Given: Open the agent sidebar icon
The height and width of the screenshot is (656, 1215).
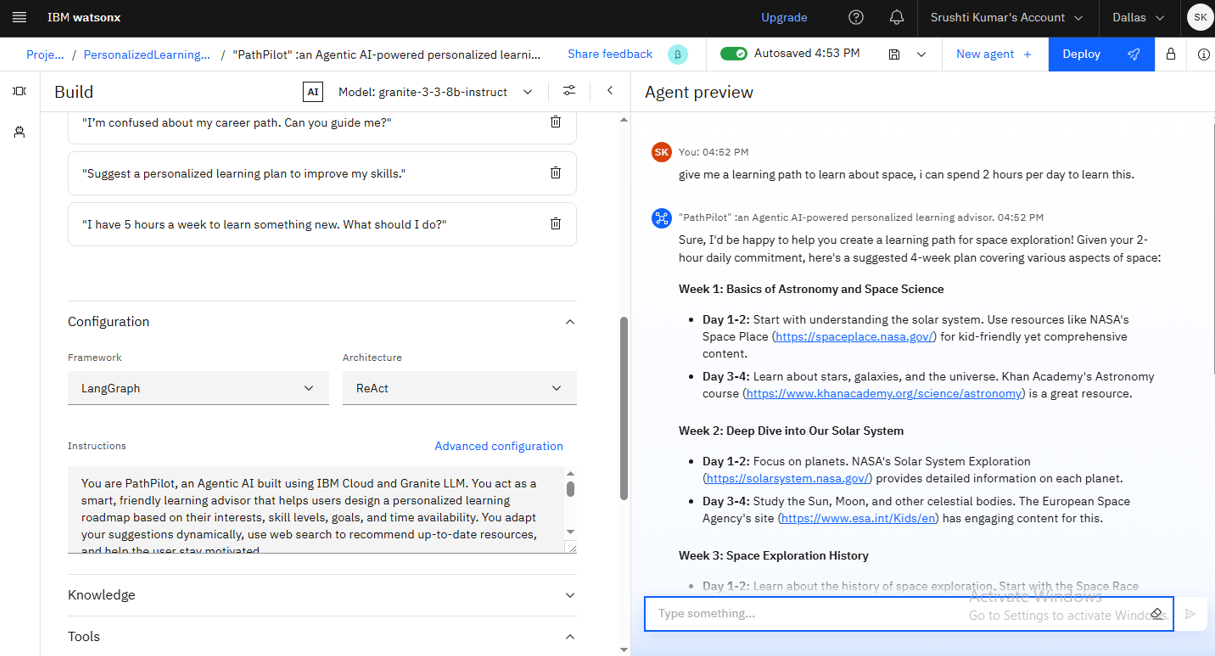Looking at the screenshot, I should point(19,131).
